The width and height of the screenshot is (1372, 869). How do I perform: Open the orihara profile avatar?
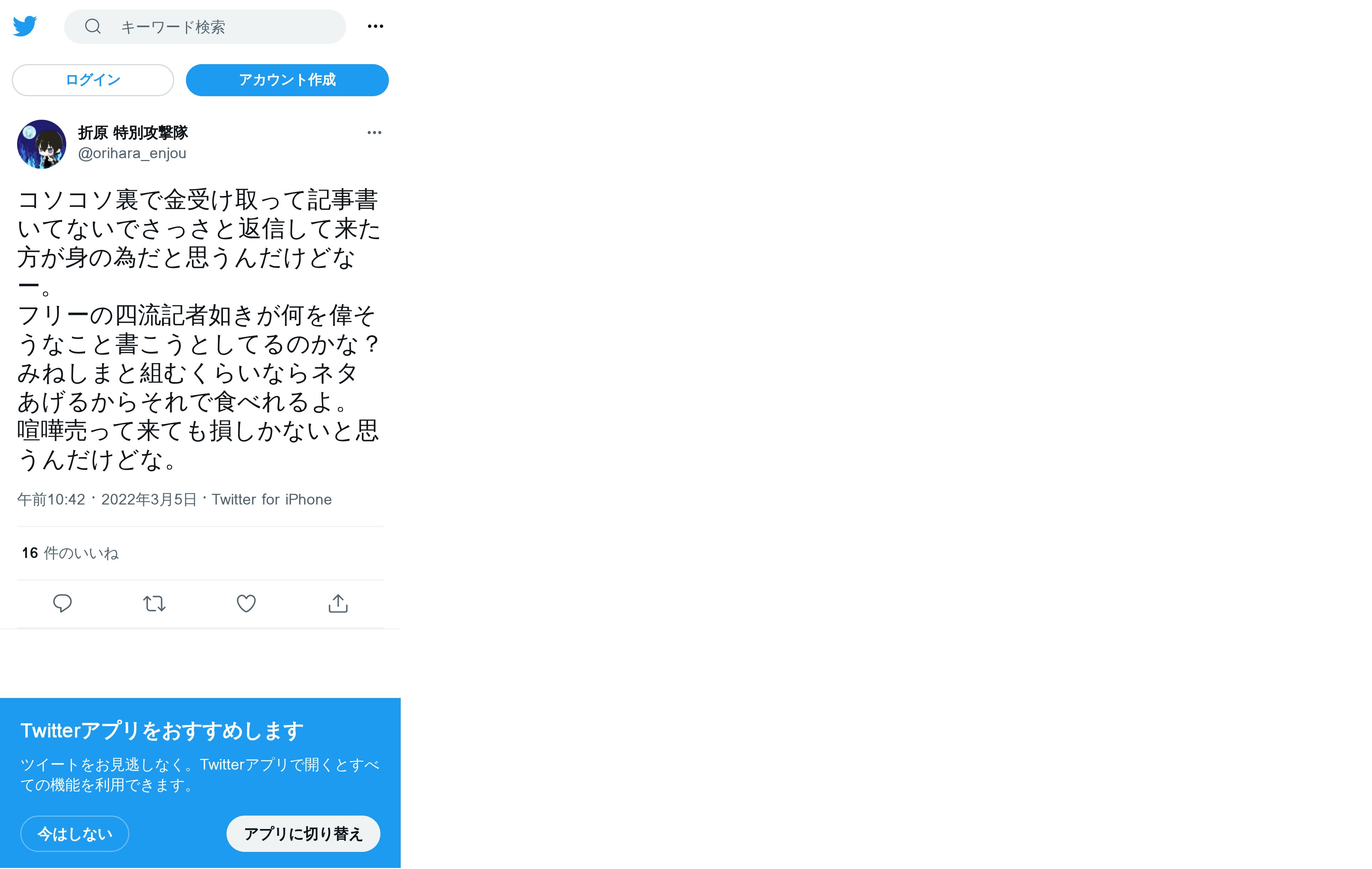pos(42,144)
